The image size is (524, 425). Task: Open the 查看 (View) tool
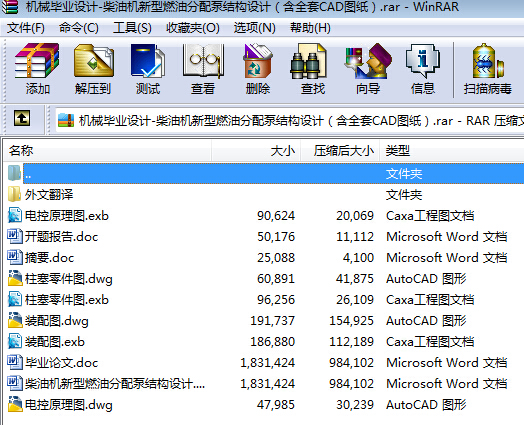click(203, 61)
